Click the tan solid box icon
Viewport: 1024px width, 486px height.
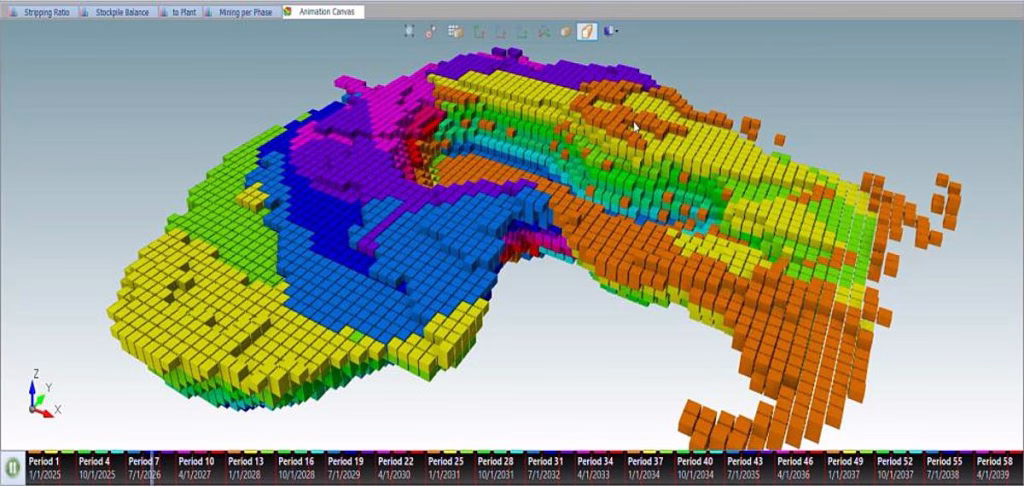click(x=566, y=31)
